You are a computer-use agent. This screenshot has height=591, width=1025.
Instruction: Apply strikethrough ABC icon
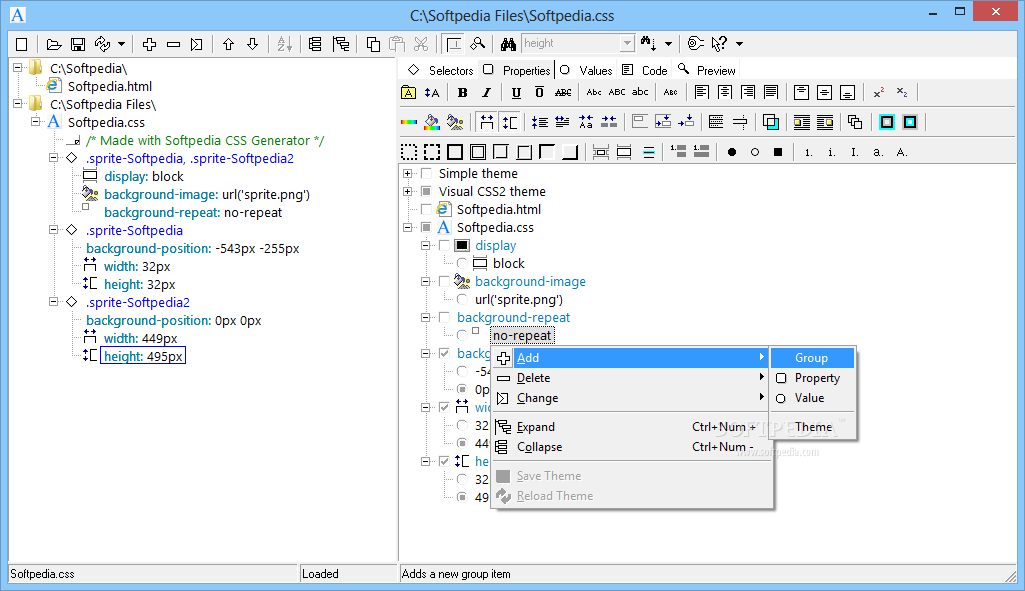[563, 92]
